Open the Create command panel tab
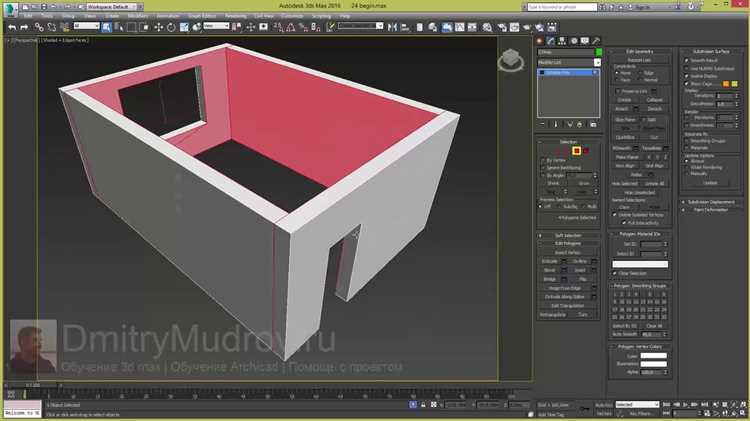 [x=540, y=41]
